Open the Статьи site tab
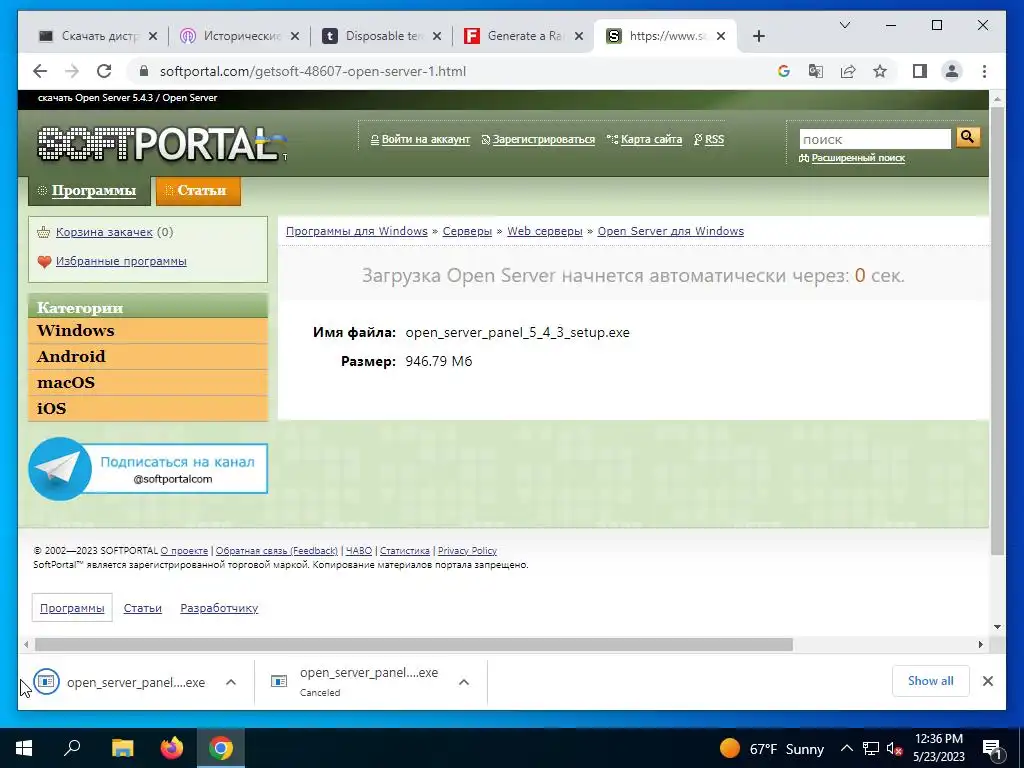 pos(199,191)
